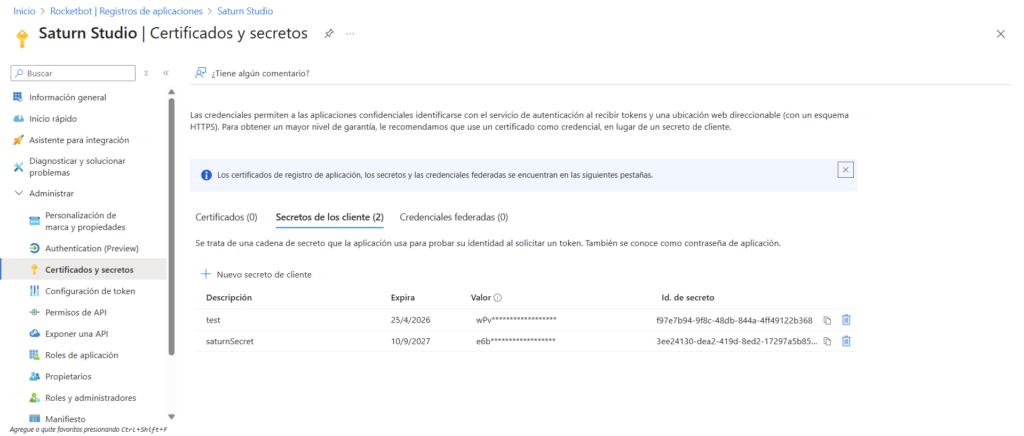Delete the test client secret
Screen dimensions: 1024x436
(846, 320)
